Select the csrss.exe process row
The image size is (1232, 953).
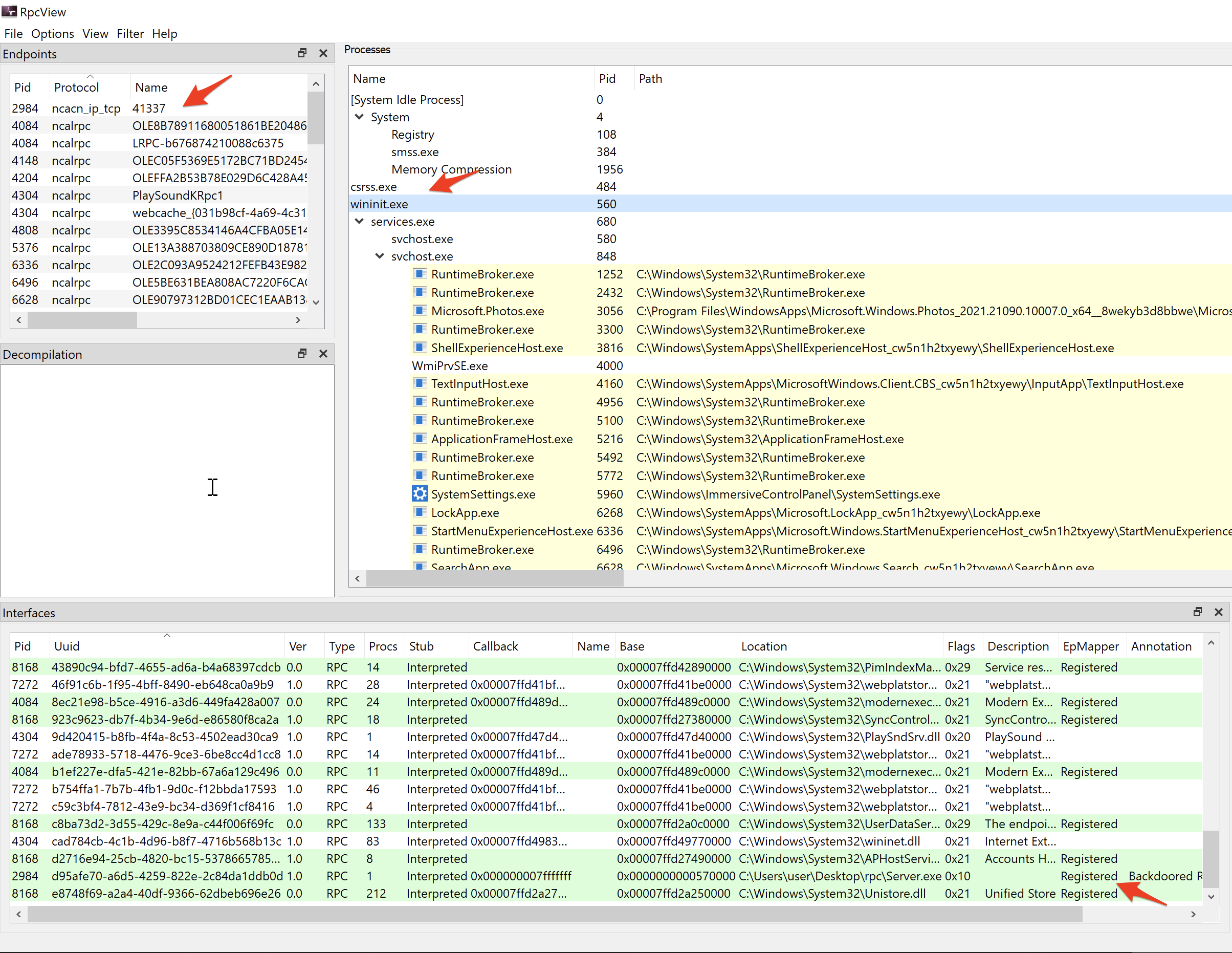pyautogui.click(x=373, y=187)
